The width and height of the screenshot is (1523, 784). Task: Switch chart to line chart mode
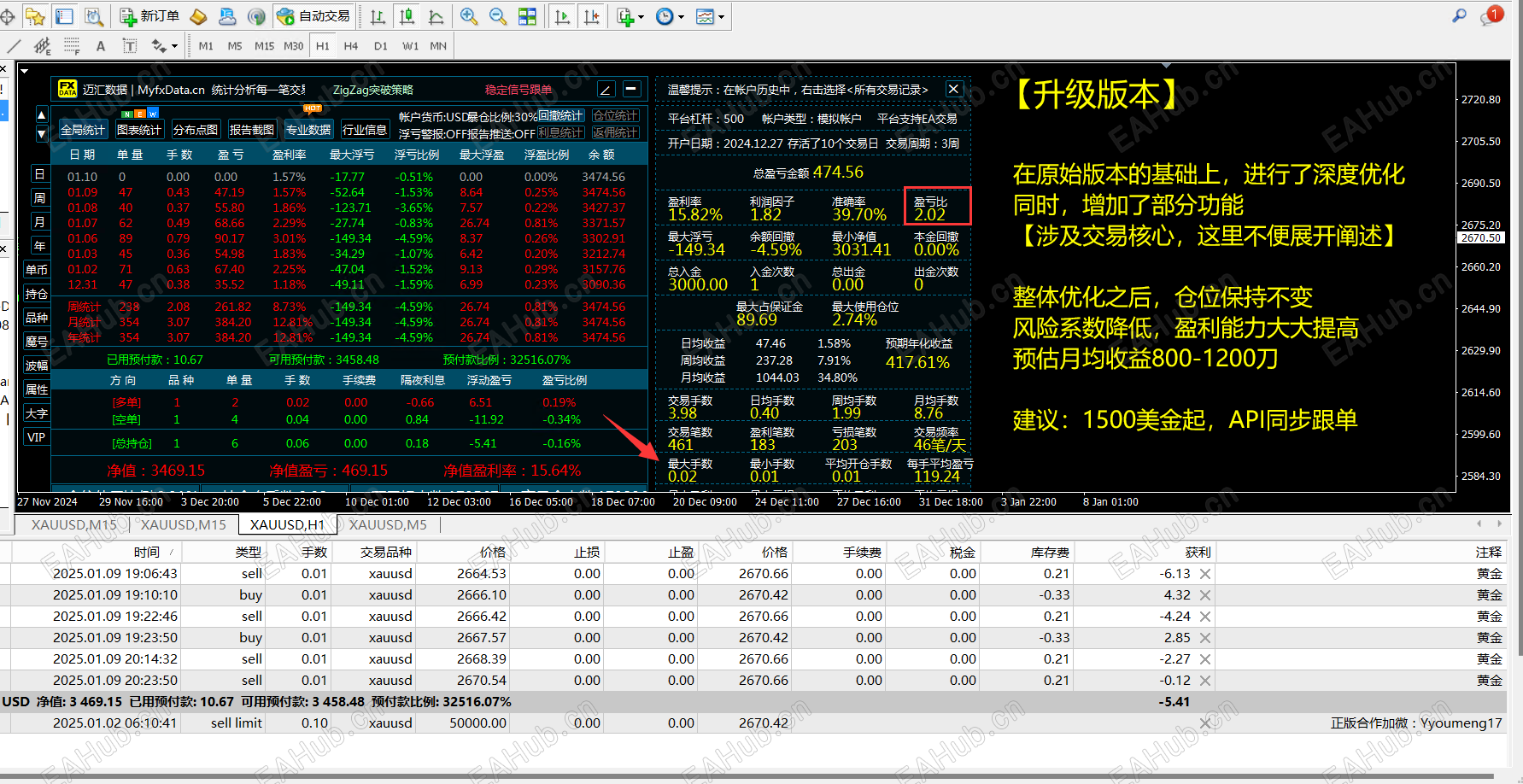click(436, 16)
